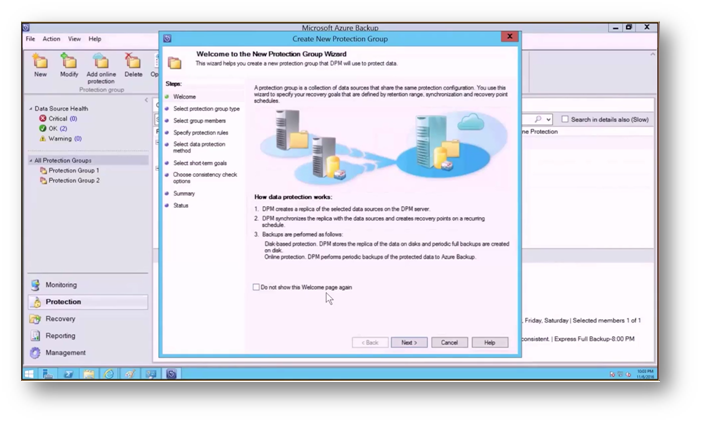Click the wizard title bar icon
Viewport: 702px width, 424px height.
tap(167, 39)
